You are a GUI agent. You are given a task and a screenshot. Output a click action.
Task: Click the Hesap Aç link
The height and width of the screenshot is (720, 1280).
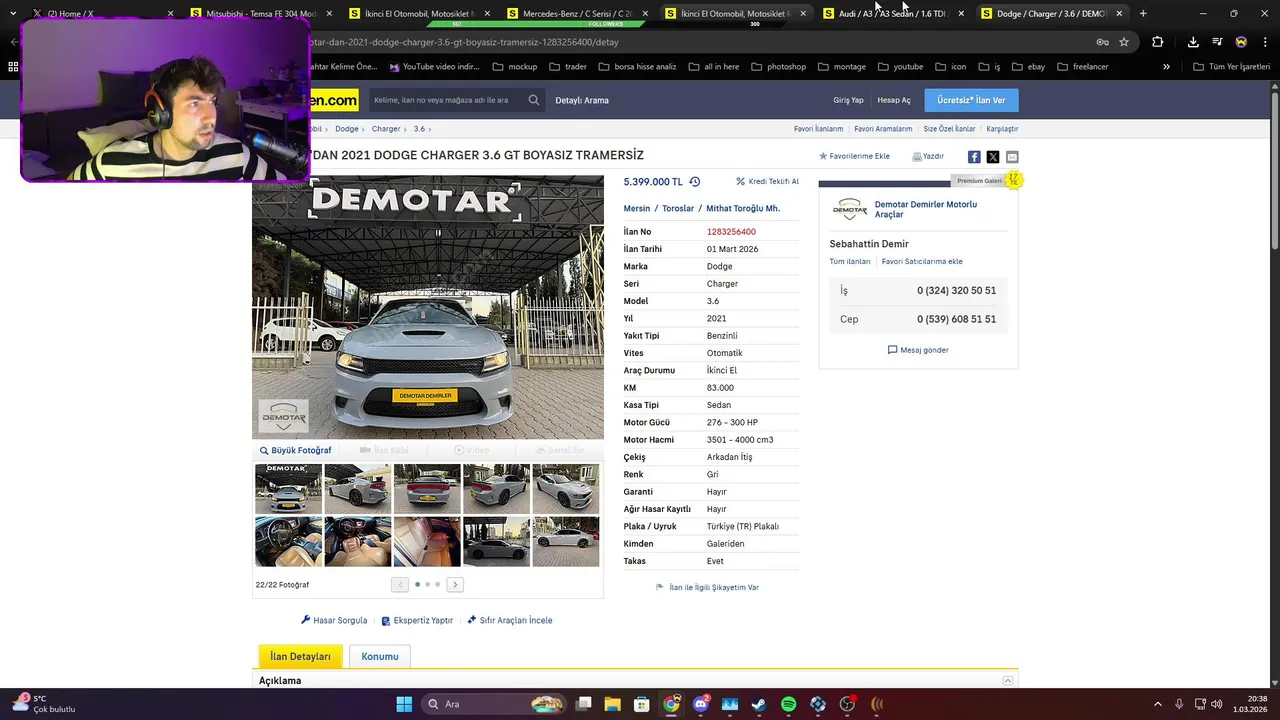pos(894,100)
